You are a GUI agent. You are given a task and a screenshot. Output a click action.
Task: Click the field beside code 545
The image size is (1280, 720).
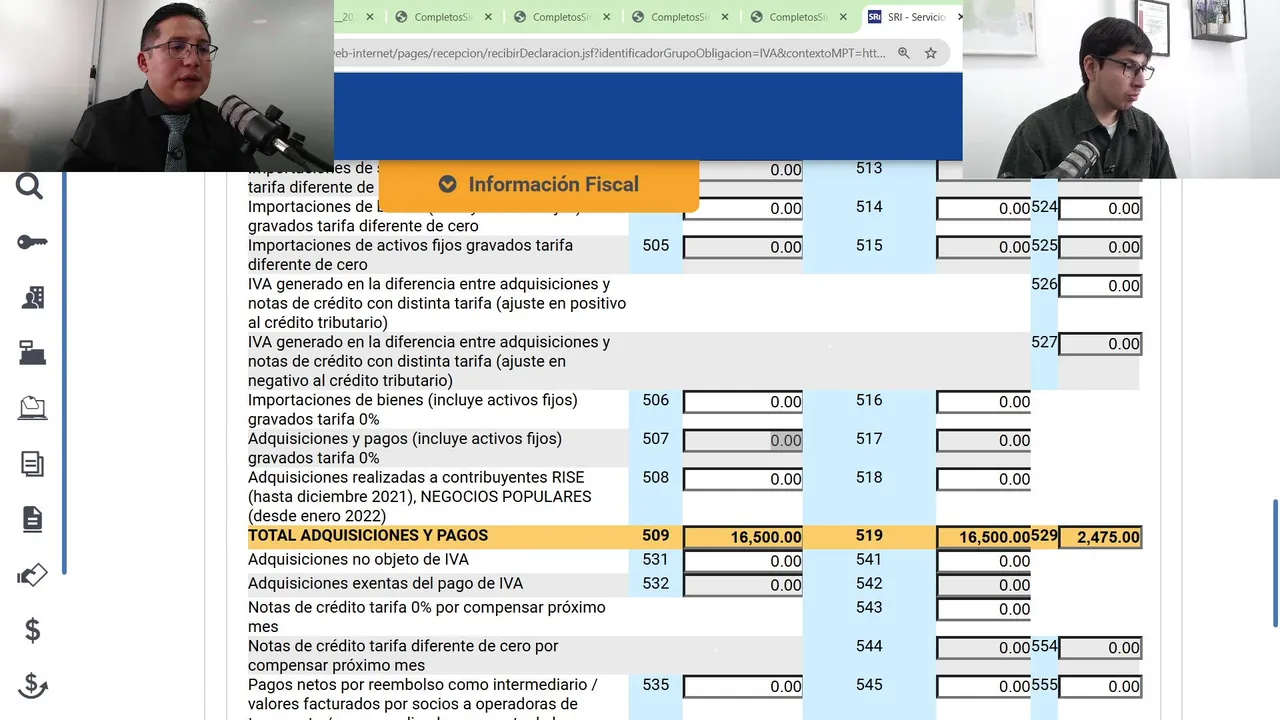pyautogui.click(x=984, y=686)
